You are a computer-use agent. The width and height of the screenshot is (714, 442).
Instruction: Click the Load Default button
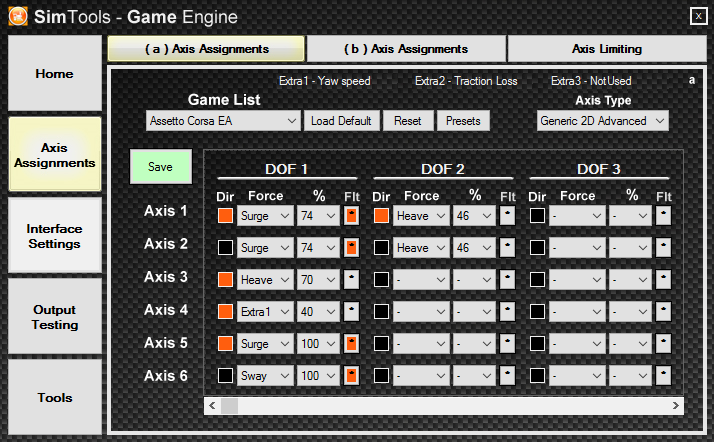tap(342, 121)
